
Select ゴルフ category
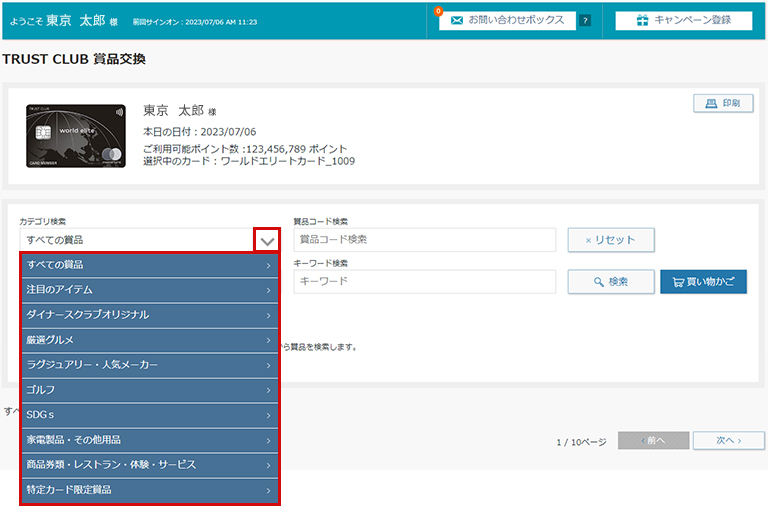(x=149, y=390)
